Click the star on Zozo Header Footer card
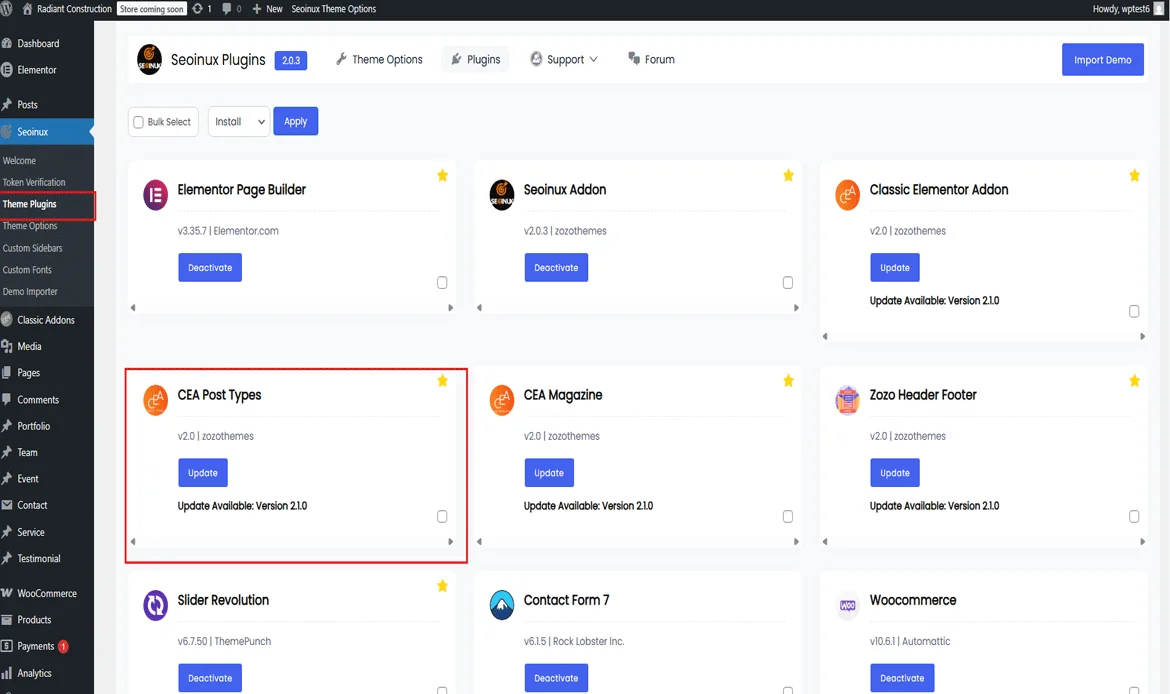 [1134, 381]
